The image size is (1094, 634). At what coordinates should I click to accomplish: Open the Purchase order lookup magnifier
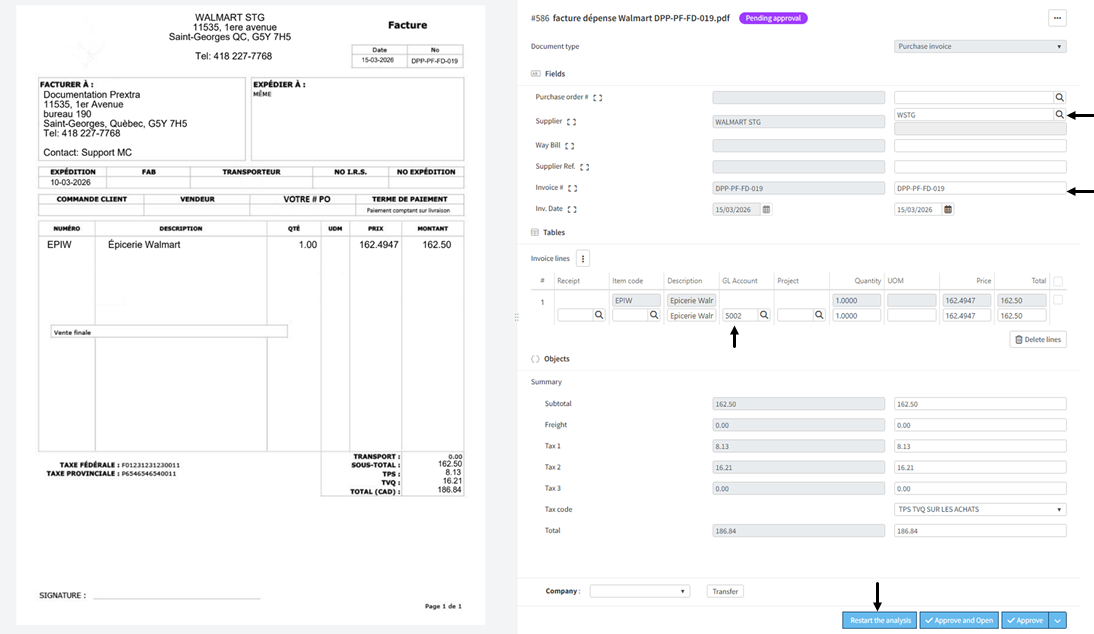[1059, 97]
